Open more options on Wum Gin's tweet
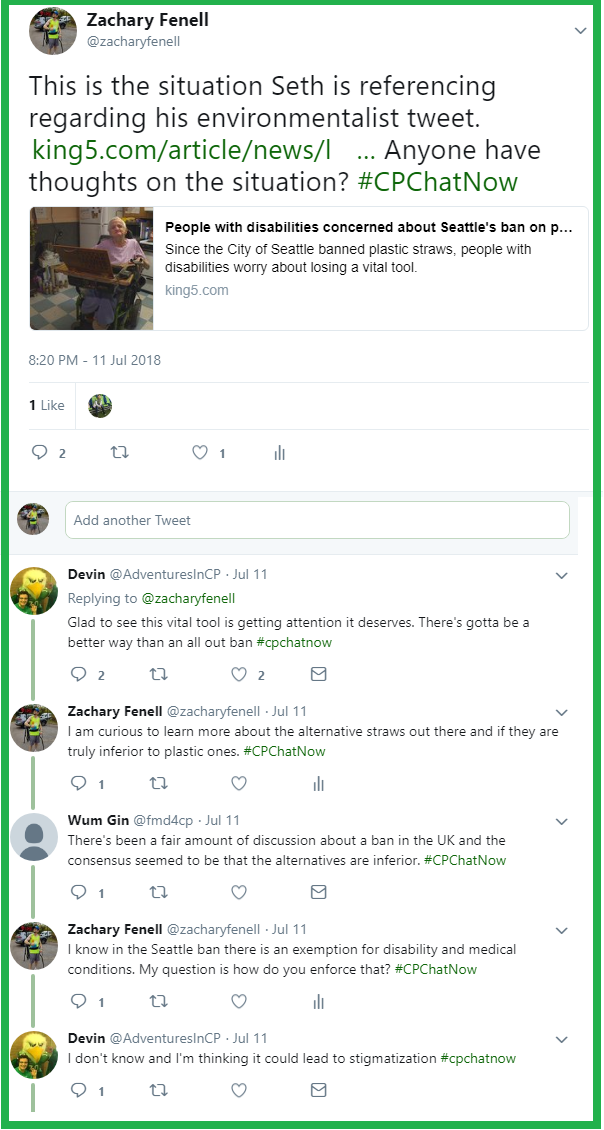Image resolution: width=604 pixels, height=1130 pixels. click(561, 822)
